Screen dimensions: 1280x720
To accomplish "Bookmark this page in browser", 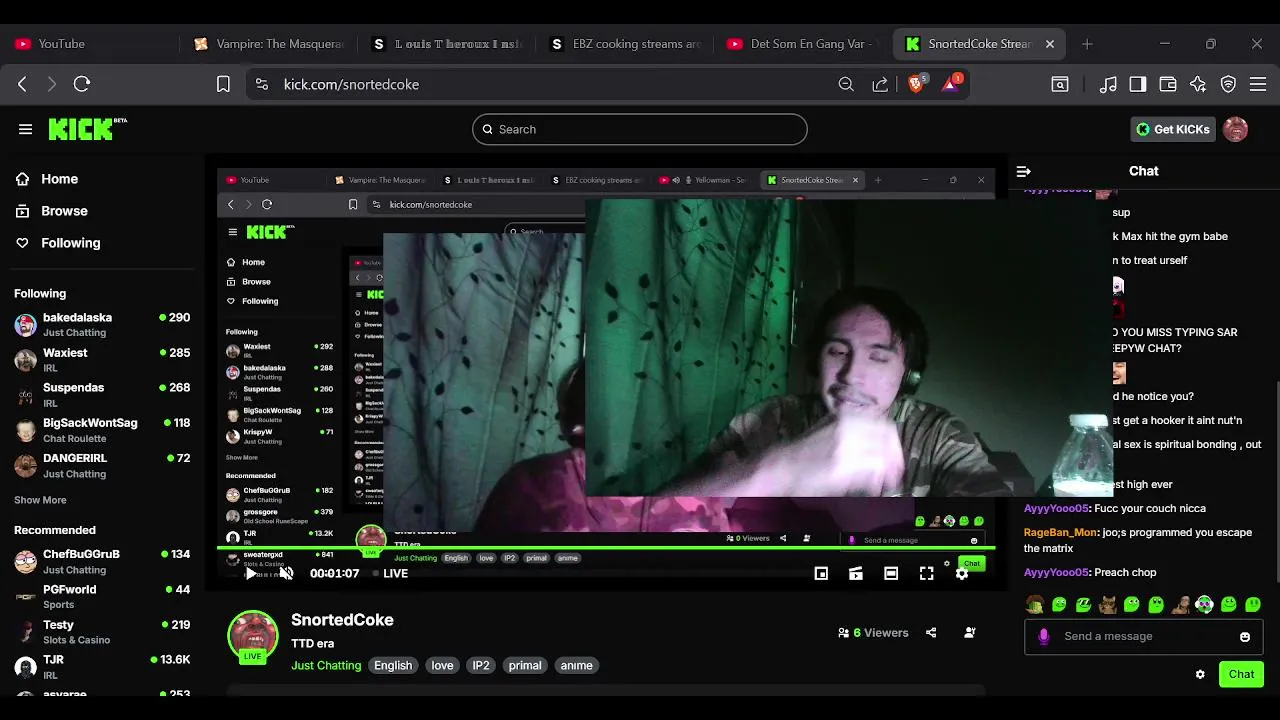I will click(x=223, y=85).
